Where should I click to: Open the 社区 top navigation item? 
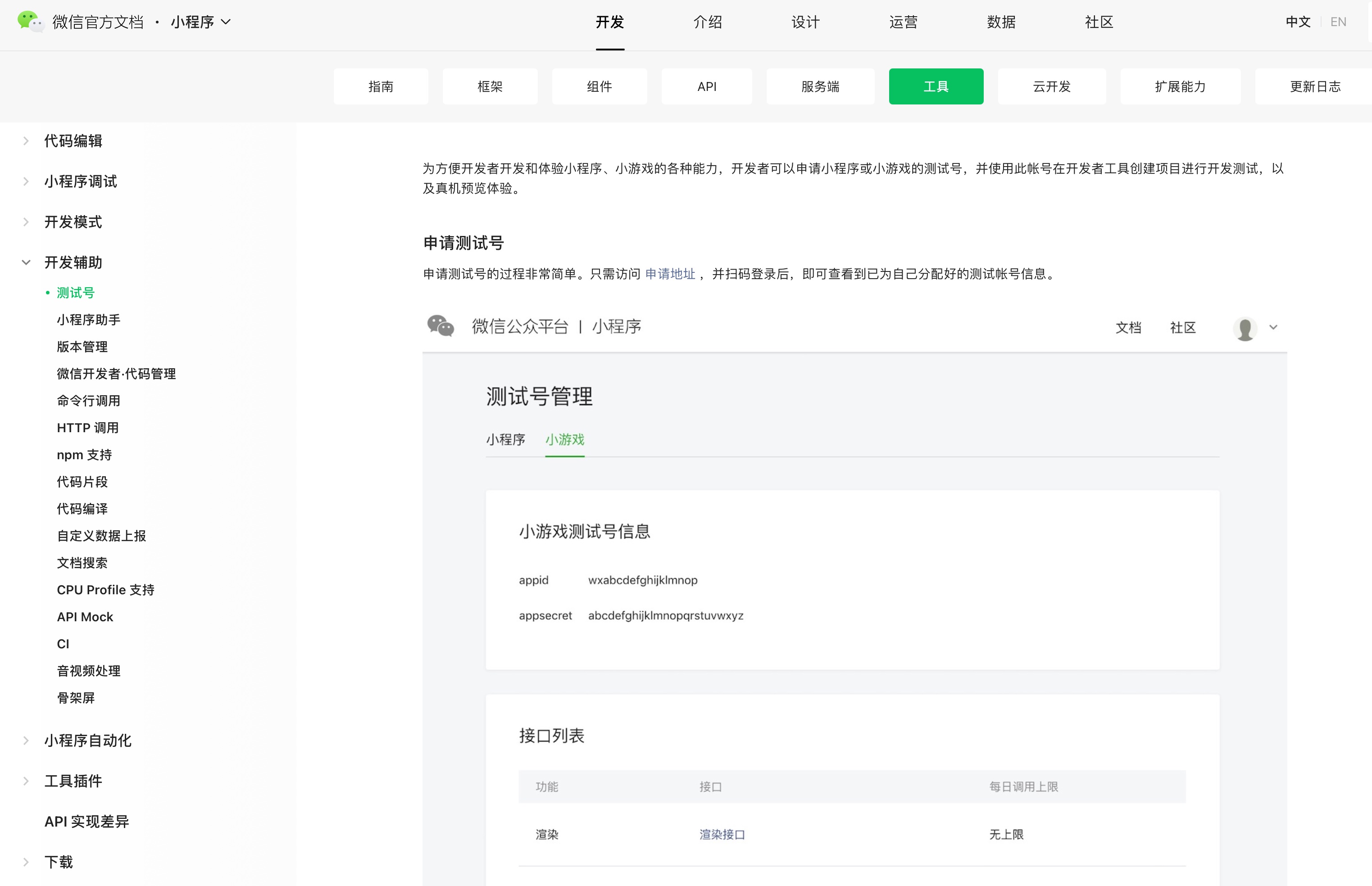1099,22
